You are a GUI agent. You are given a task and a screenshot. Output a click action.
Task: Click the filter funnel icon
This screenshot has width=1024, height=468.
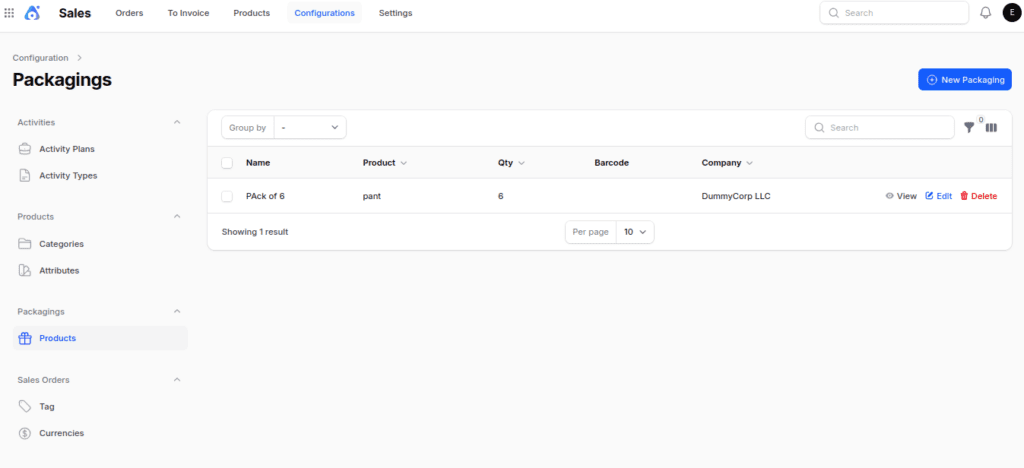[969, 128]
